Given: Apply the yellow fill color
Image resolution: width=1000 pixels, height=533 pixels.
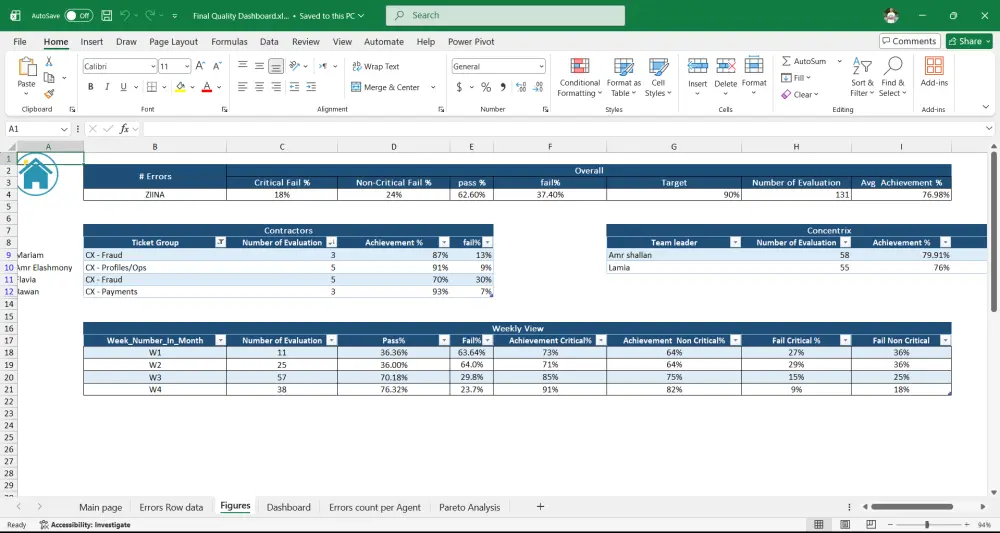Looking at the screenshot, I should (x=180, y=87).
